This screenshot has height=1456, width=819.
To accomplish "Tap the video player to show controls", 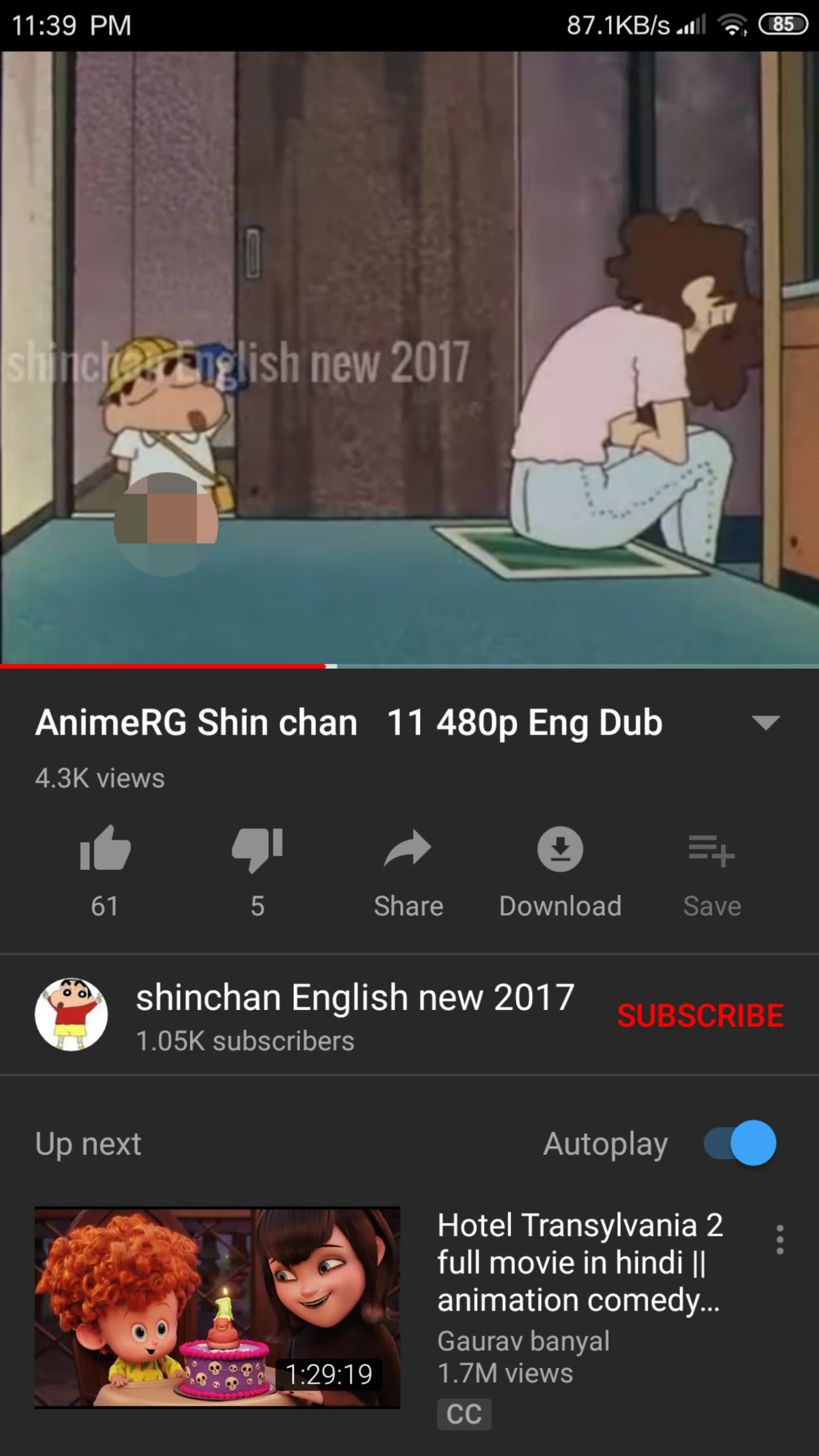I will click(x=409, y=357).
